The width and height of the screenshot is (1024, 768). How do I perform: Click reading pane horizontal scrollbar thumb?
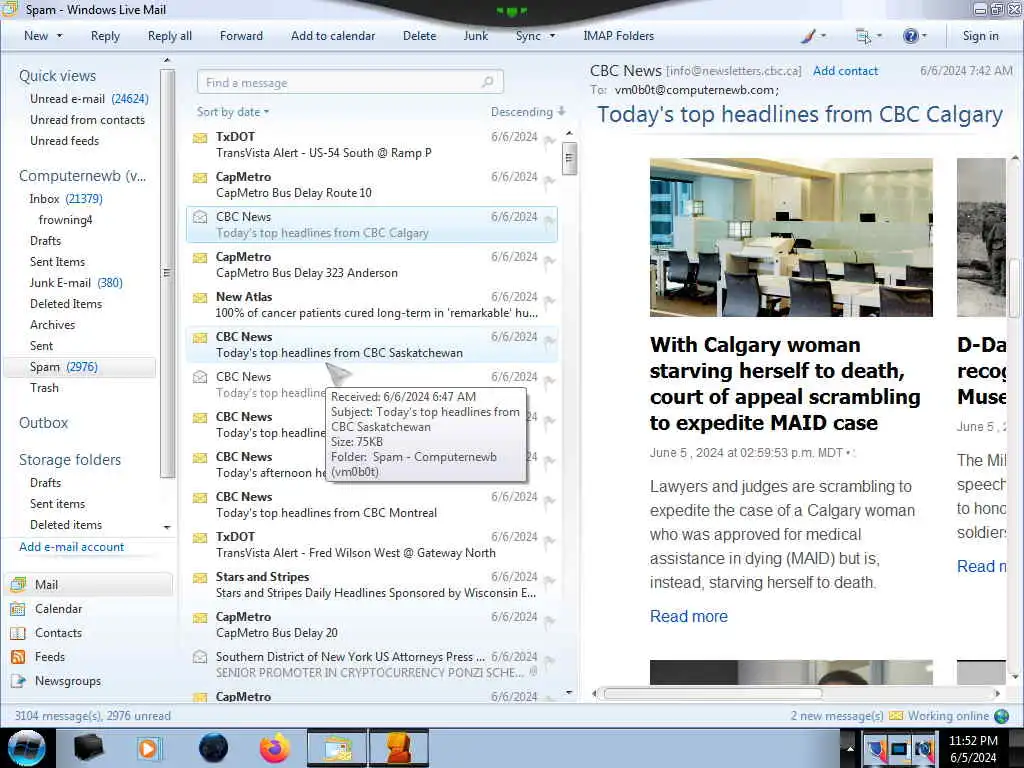point(712,693)
